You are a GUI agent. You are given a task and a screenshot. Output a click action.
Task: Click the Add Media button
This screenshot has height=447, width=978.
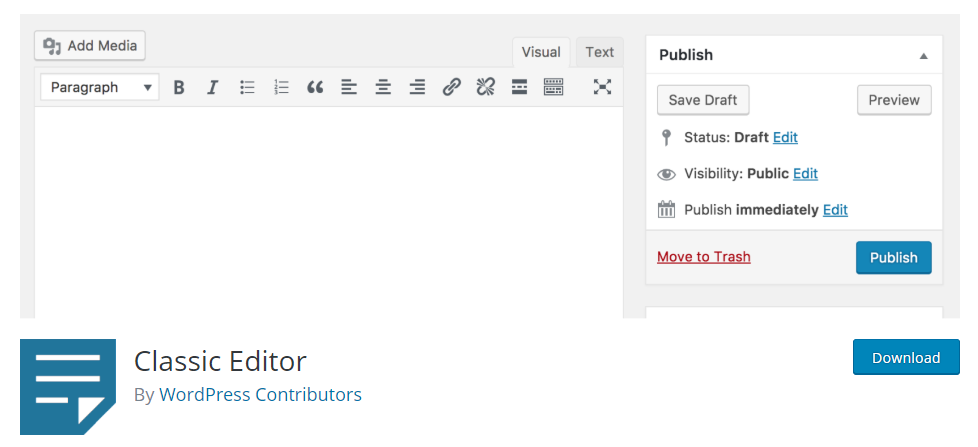click(91, 46)
